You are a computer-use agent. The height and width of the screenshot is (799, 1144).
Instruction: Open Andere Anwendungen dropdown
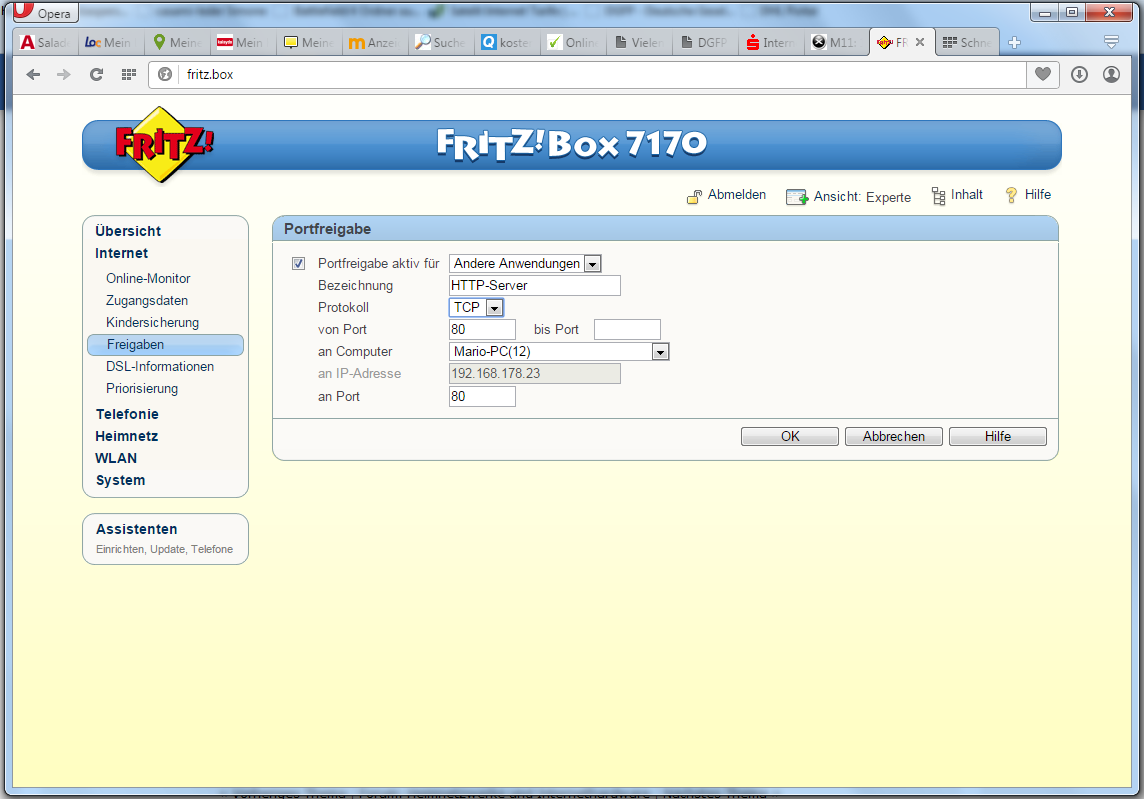[525, 263]
